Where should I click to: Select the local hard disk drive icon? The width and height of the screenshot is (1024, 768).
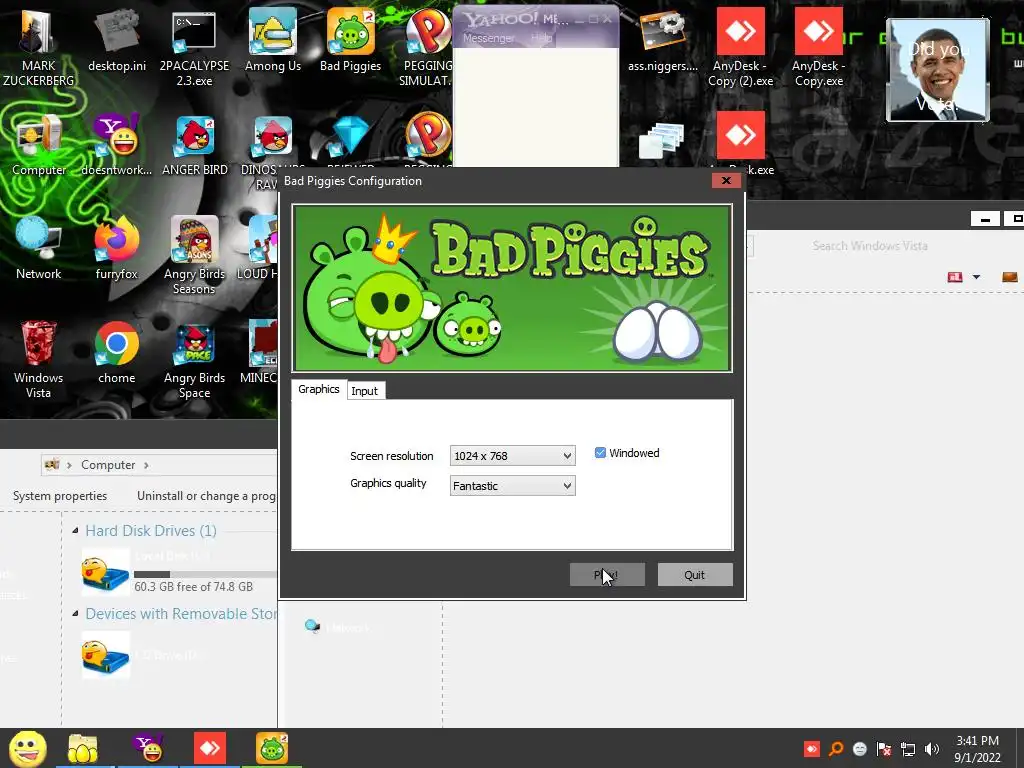[106, 572]
